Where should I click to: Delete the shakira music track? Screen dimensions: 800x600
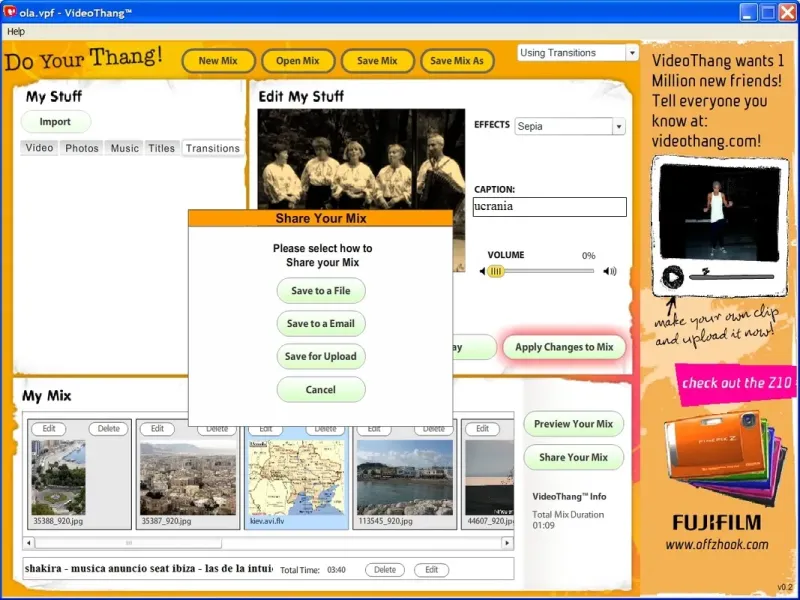pos(385,570)
